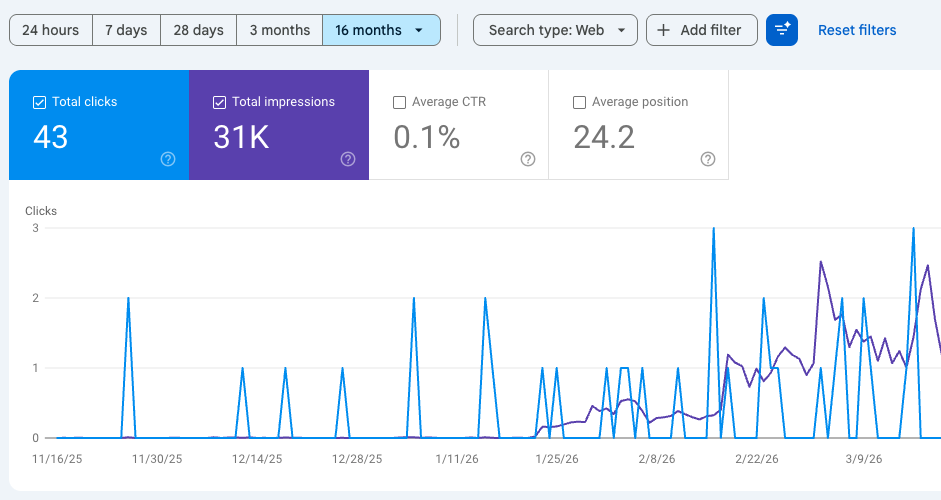Viewport: 941px width, 500px height.
Task: Uncheck the Total clicks checkbox
Action: pyautogui.click(x=39, y=103)
